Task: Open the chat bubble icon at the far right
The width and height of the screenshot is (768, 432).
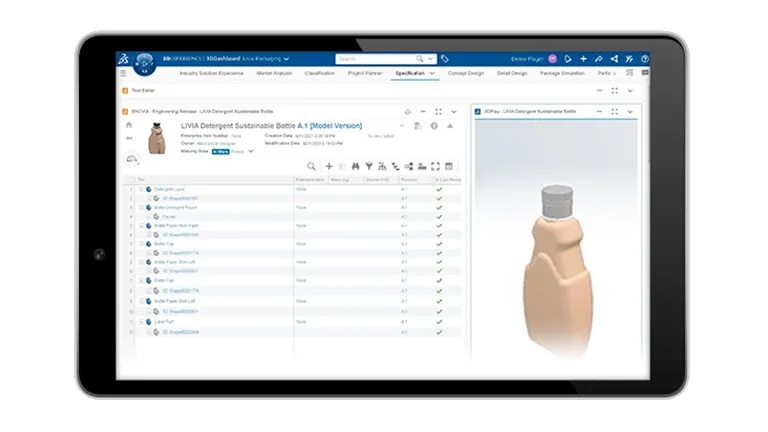Action: click(x=645, y=73)
